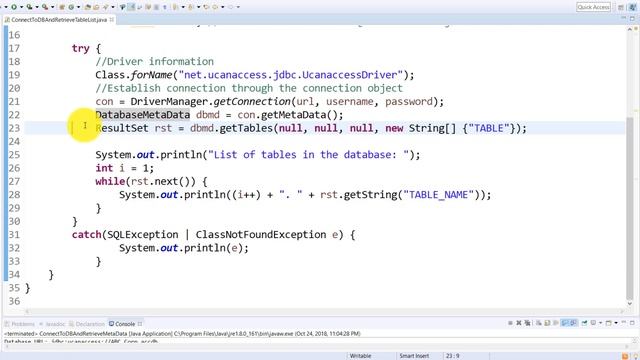Click the getTables call on line 23

tap(246, 128)
